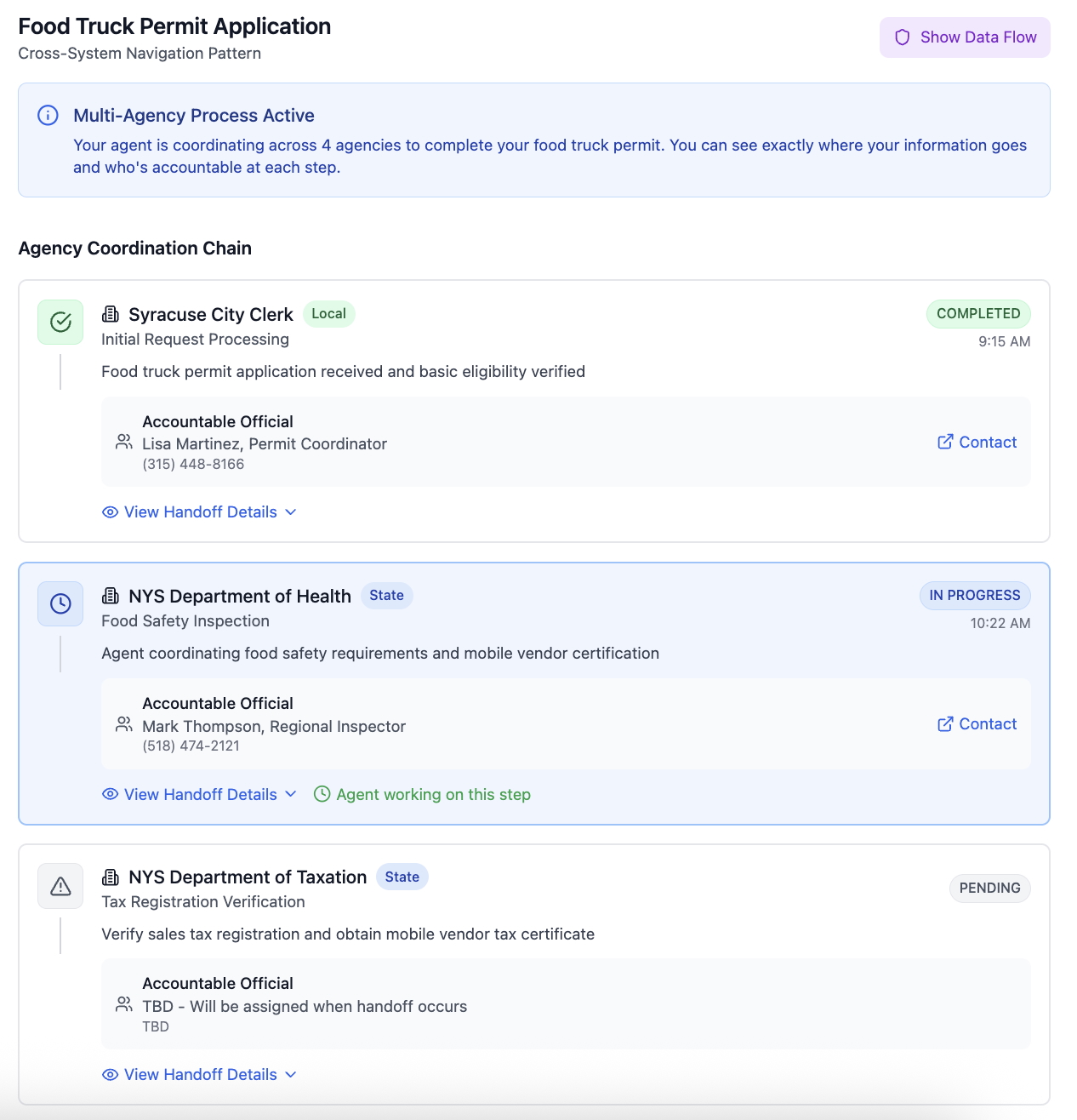The width and height of the screenshot is (1077, 1120).
Task: Click the clock icon beside Agent working on this step
Action: [322, 794]
